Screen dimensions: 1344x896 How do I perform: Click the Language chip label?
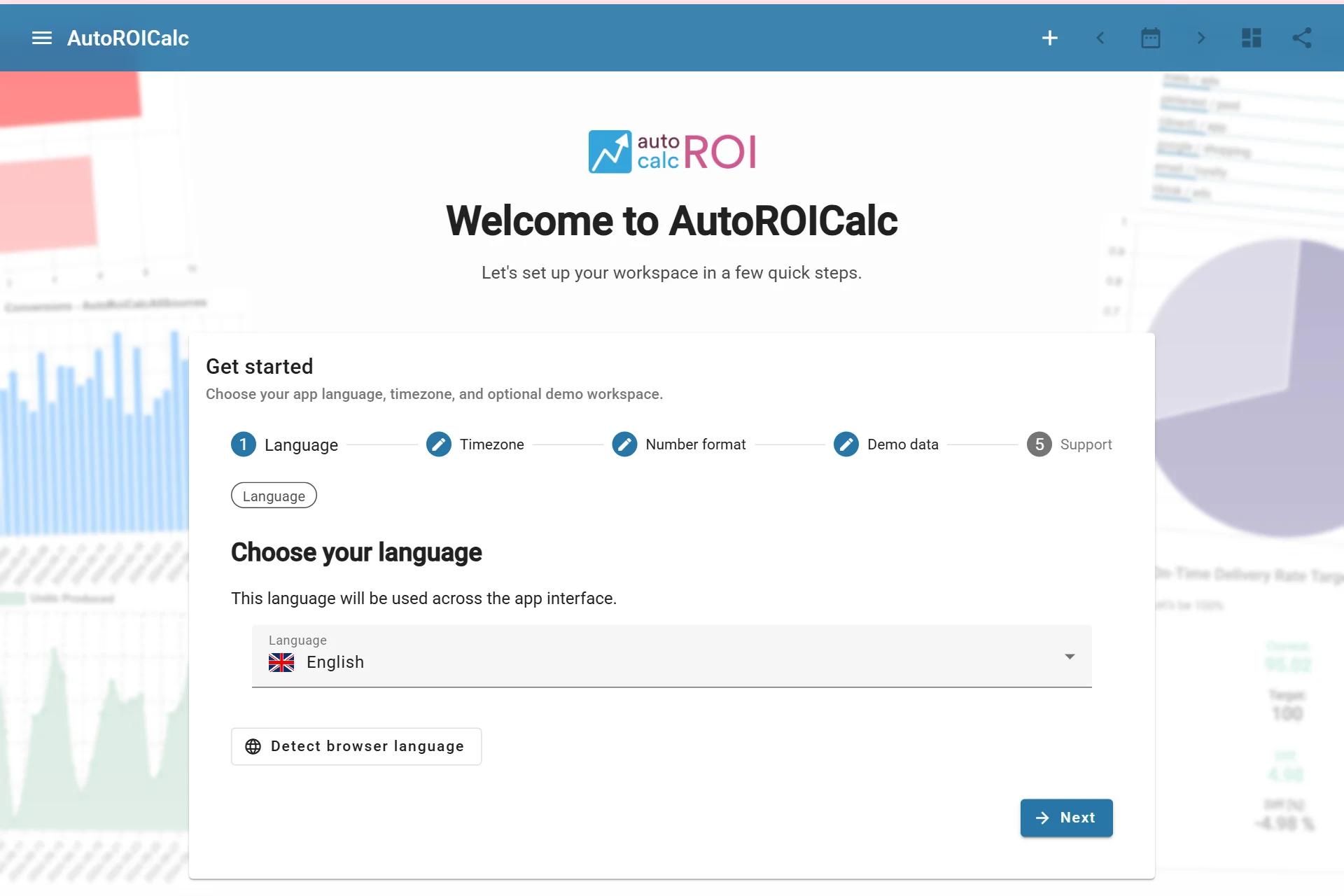point(274,496)
